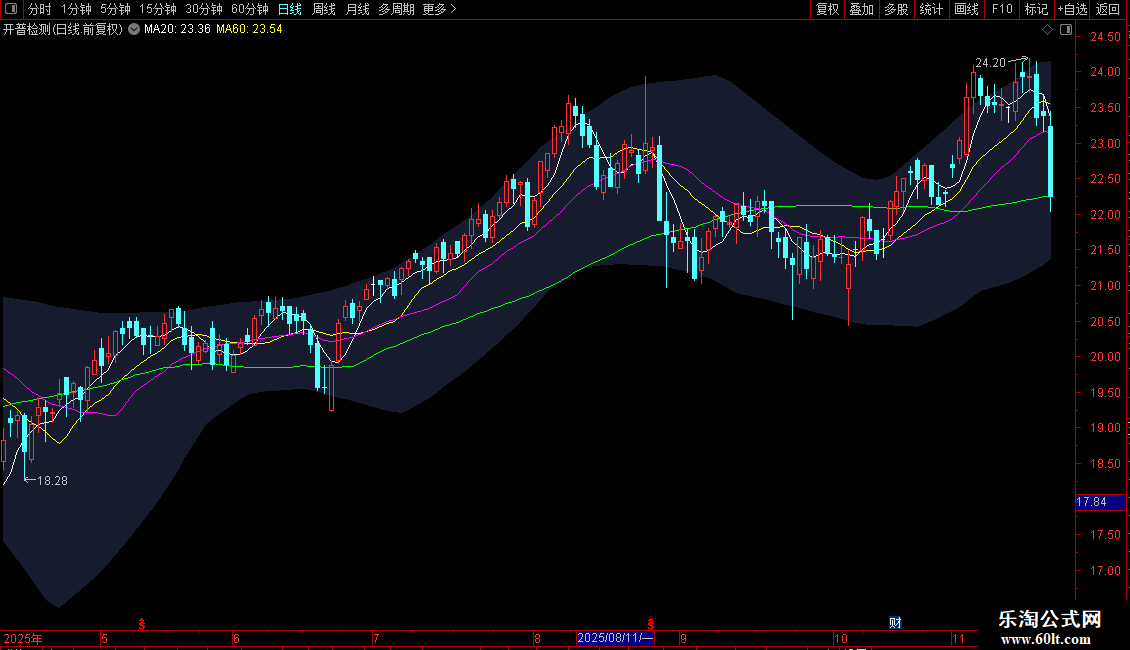Viewport: 1130px width, 650px height.
Task: Select the 1分钟 period
Action: [76, 9]
